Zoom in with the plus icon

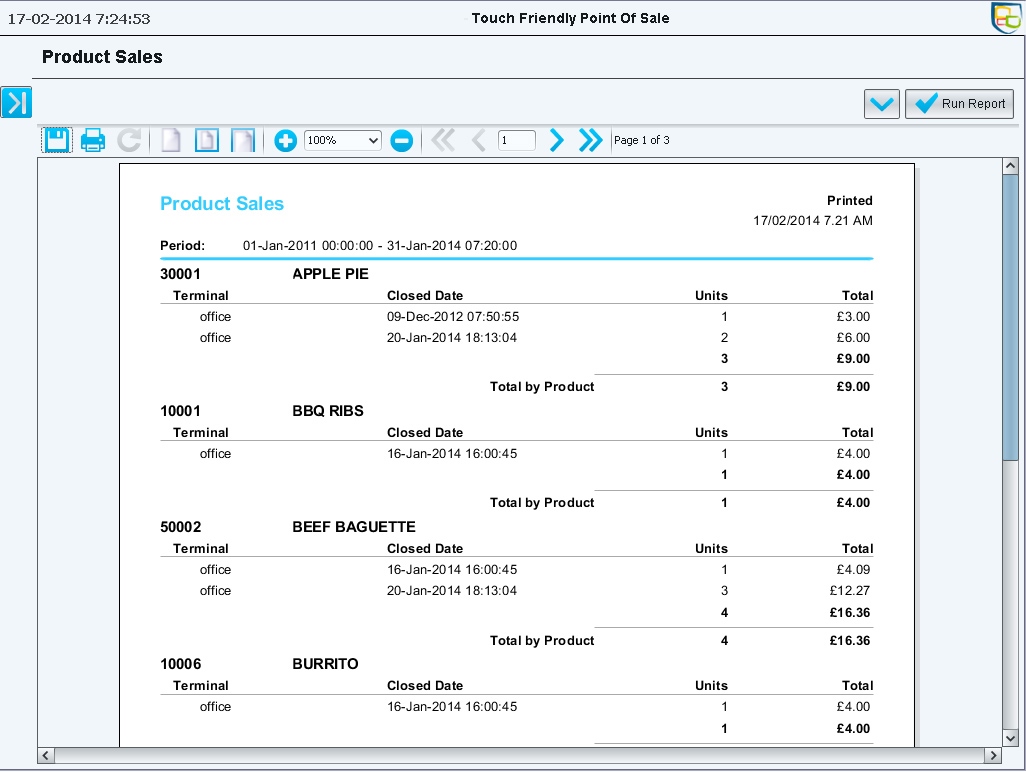pyautogui.click(x=285, y=141)
